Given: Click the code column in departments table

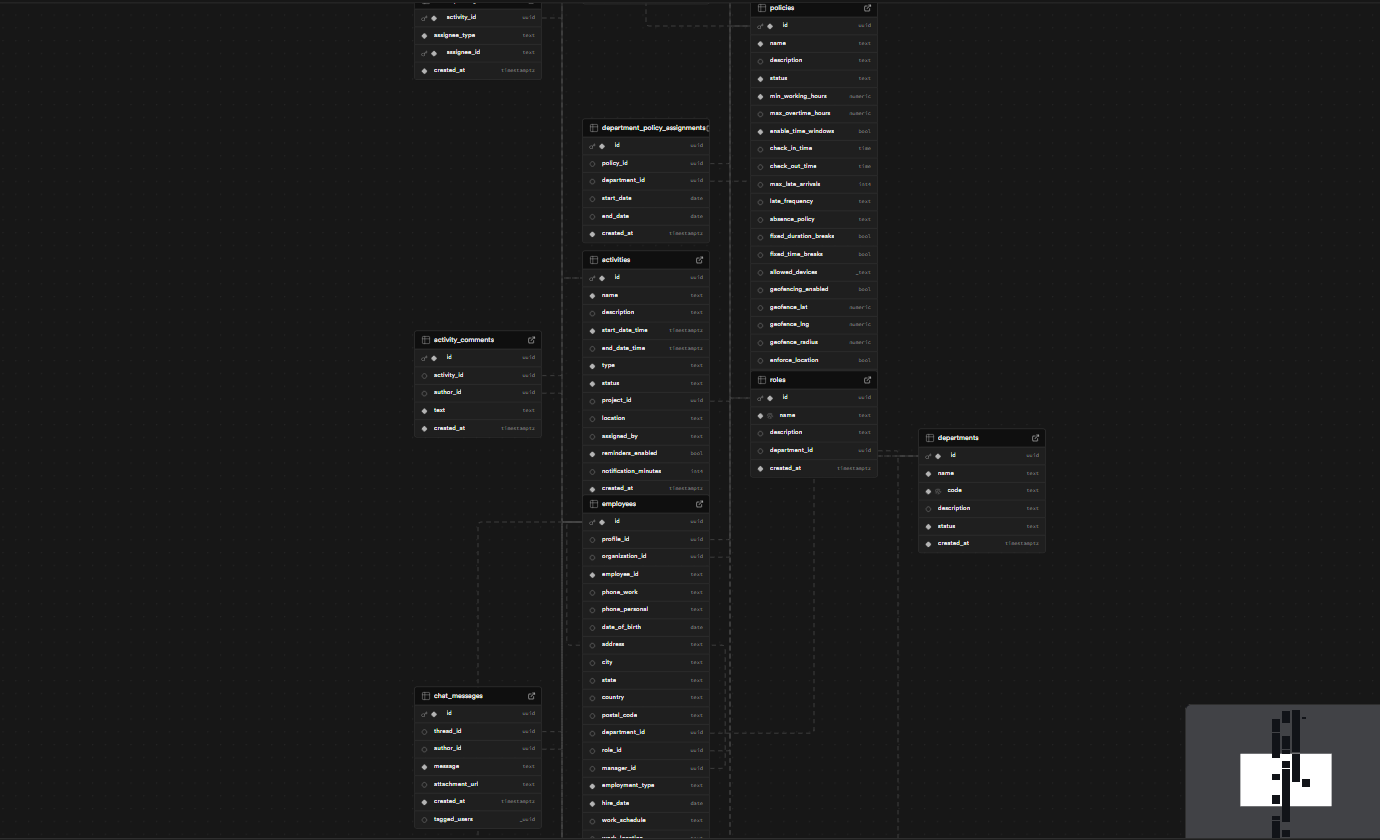Looking at the screenshot, I should [x=982, y=491].
